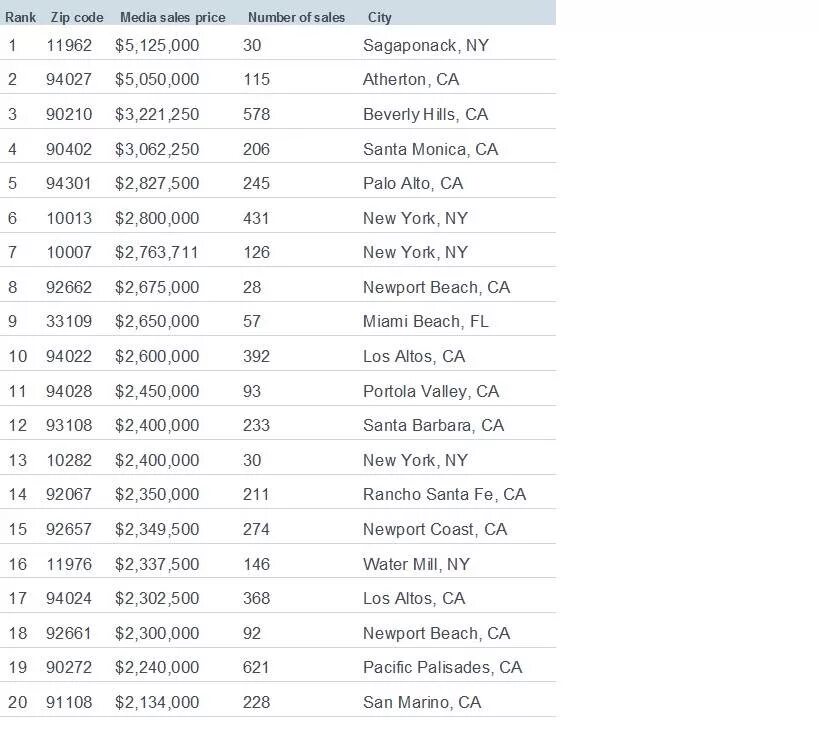The height and width of the screenshot is (747, 819).
Task: Select Pacific Palisades, CA cell
Action: pos(442,667)
